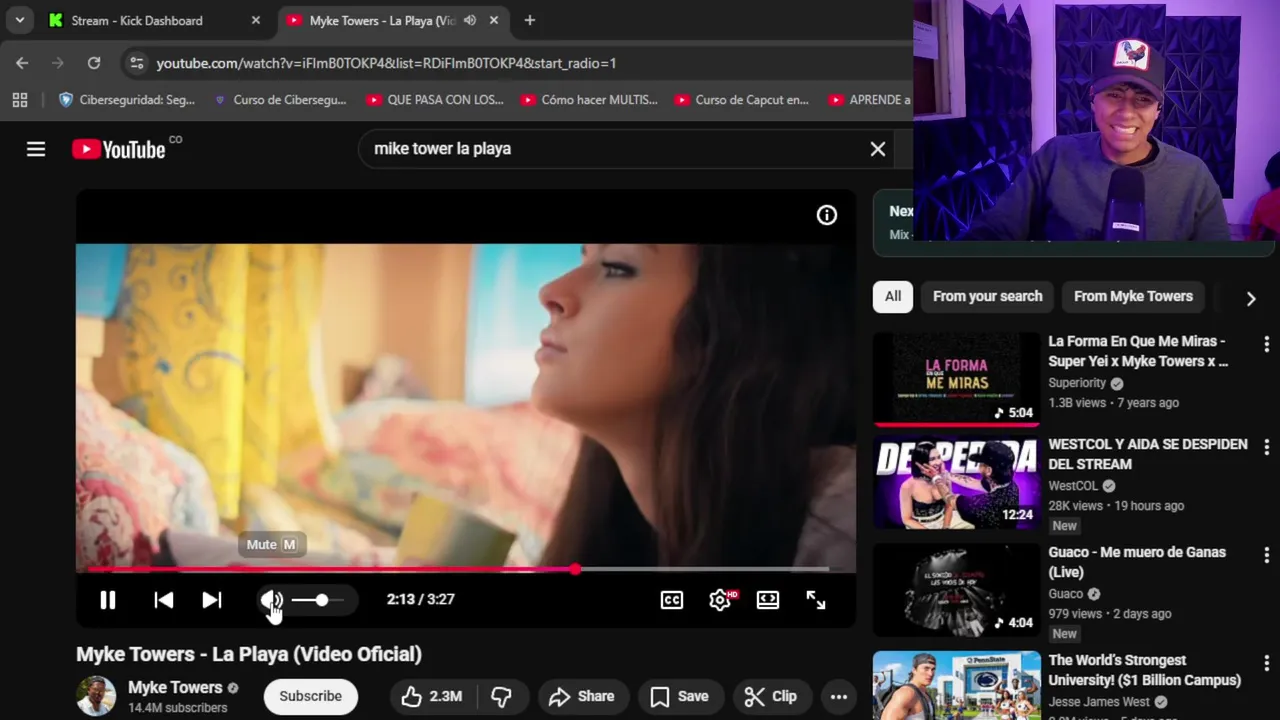Click the video title text
The width and height of the screenshot is (1280, 720).
(x=249, y=654)
